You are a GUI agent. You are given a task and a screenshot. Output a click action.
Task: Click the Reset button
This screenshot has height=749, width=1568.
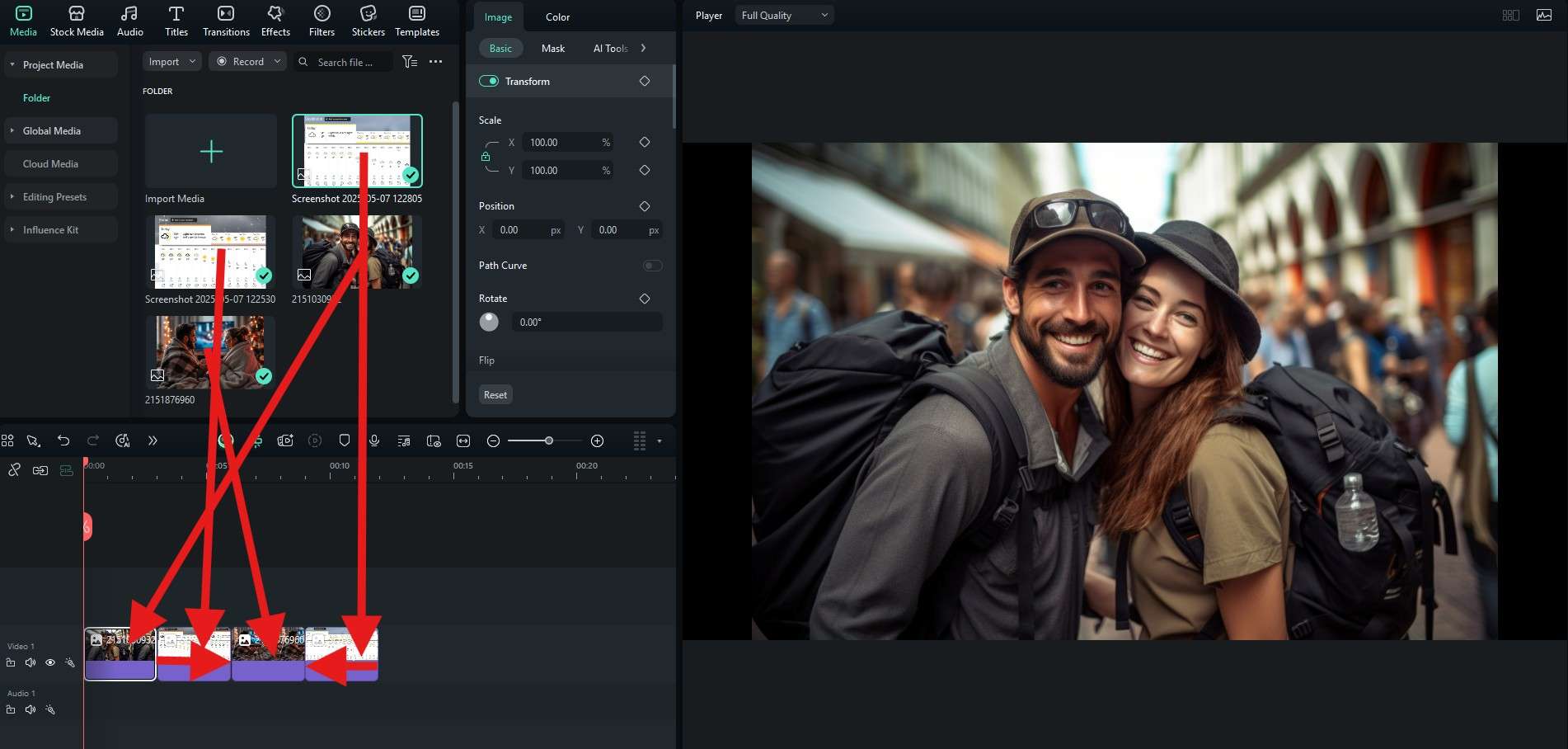tap(495, 395)
